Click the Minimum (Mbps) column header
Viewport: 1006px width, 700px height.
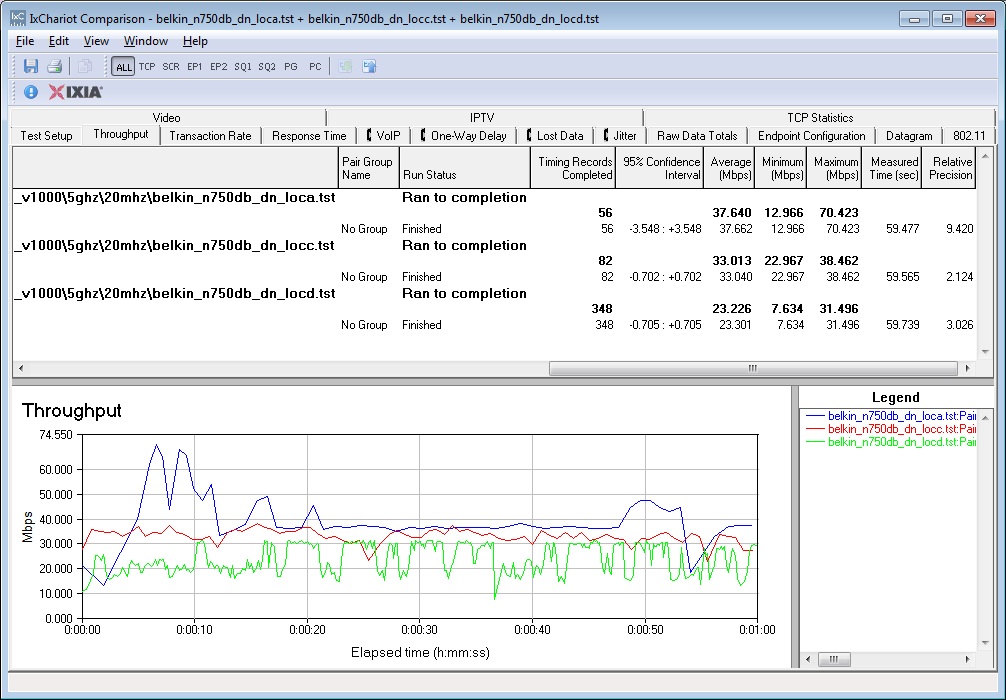[x=781, y=168]
